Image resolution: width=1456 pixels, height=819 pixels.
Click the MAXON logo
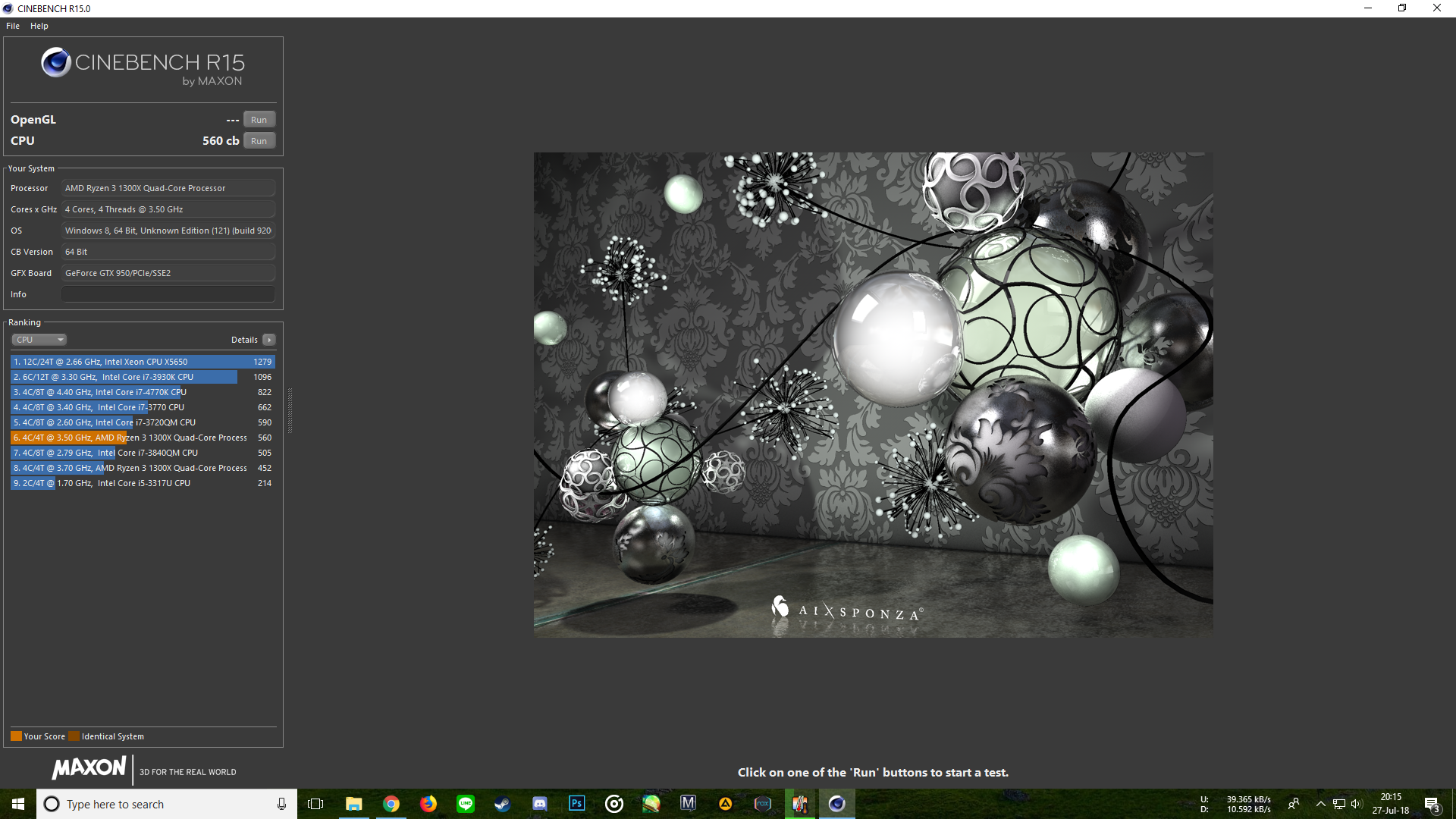click(x=89, y=767)
